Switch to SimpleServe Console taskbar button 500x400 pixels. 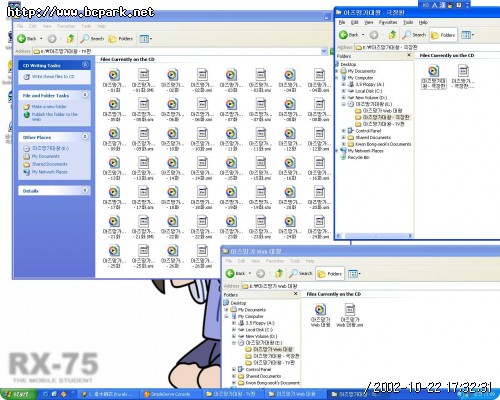[170, 394]
